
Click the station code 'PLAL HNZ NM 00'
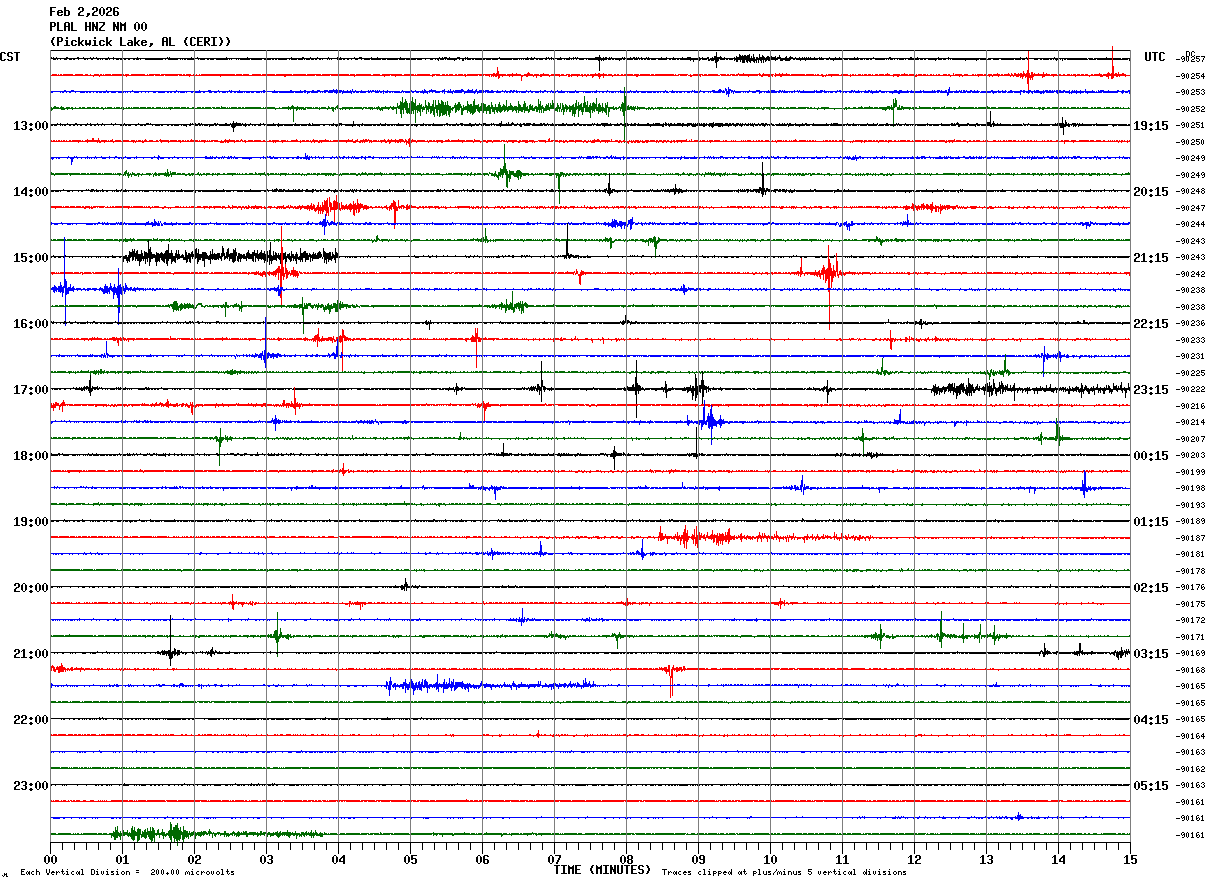pyautogui.click(x=98, y=27)
